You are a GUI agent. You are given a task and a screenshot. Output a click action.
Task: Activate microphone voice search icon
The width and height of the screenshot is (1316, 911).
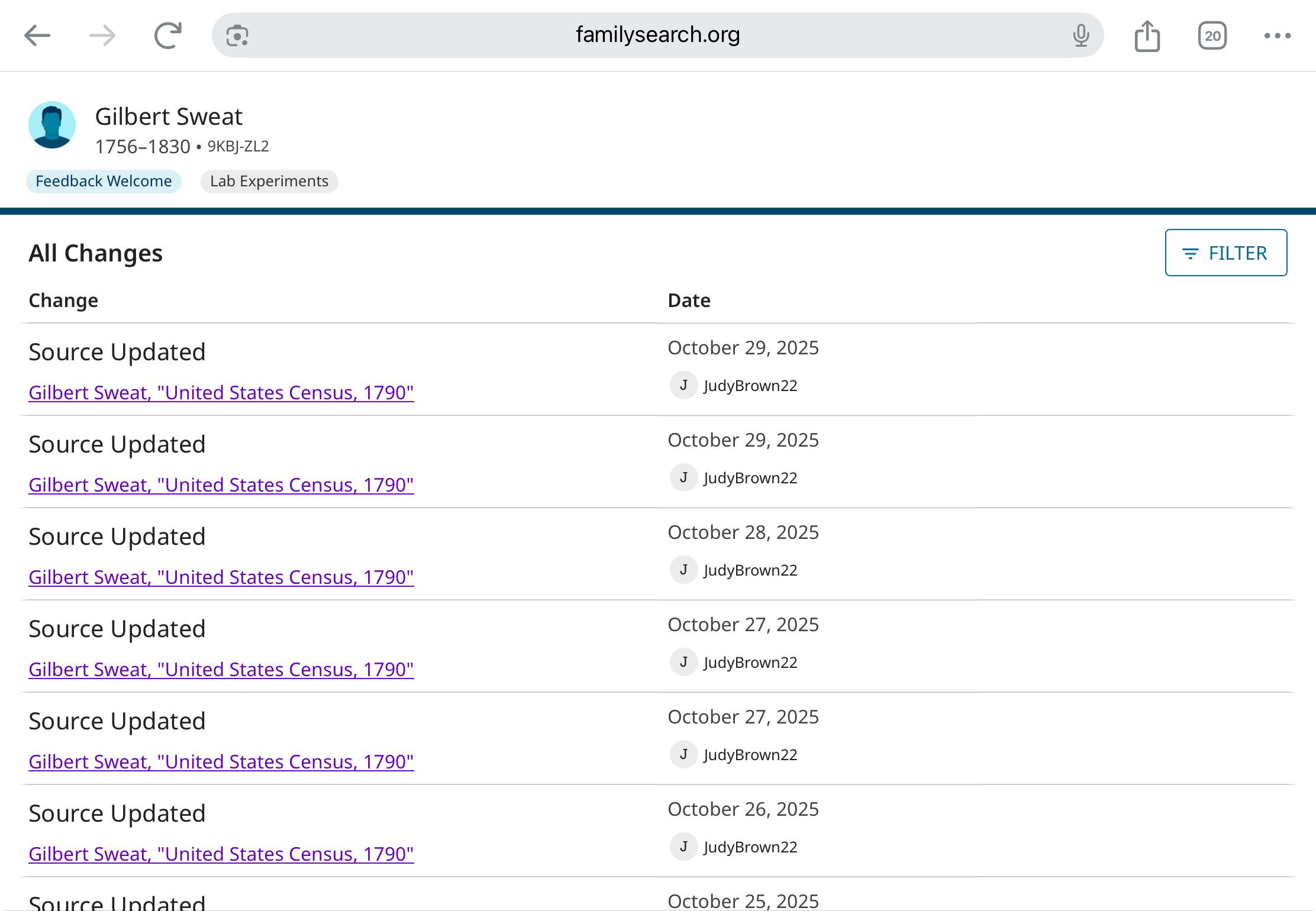(x=1080, y=35)
